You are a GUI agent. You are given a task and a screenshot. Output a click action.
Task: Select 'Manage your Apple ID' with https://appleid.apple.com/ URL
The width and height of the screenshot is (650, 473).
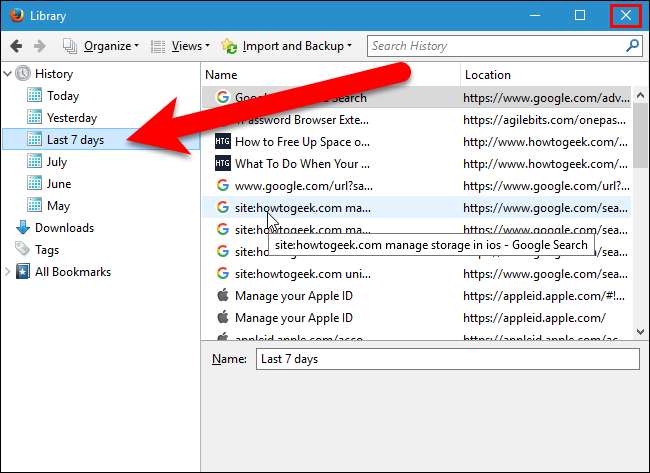[293, 318]
